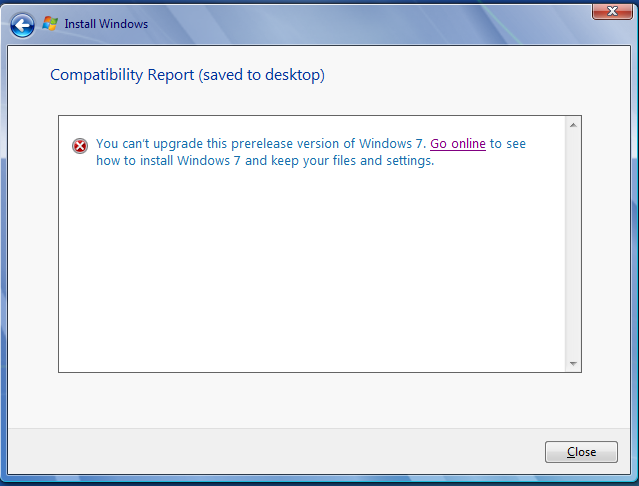Screen dimensions: 639x486
Task: Click the Close button
Action: click(581, 452)
